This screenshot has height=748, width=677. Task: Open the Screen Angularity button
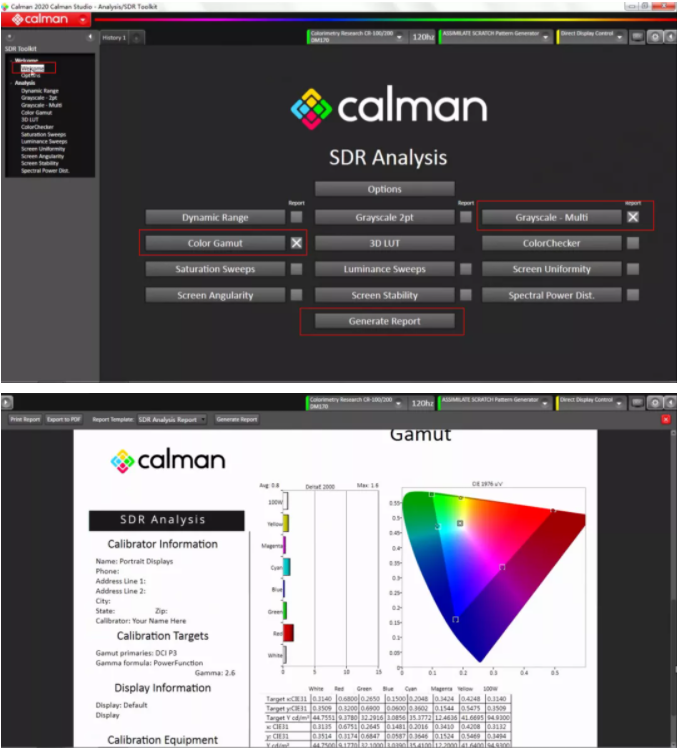(x=215, y=295)
